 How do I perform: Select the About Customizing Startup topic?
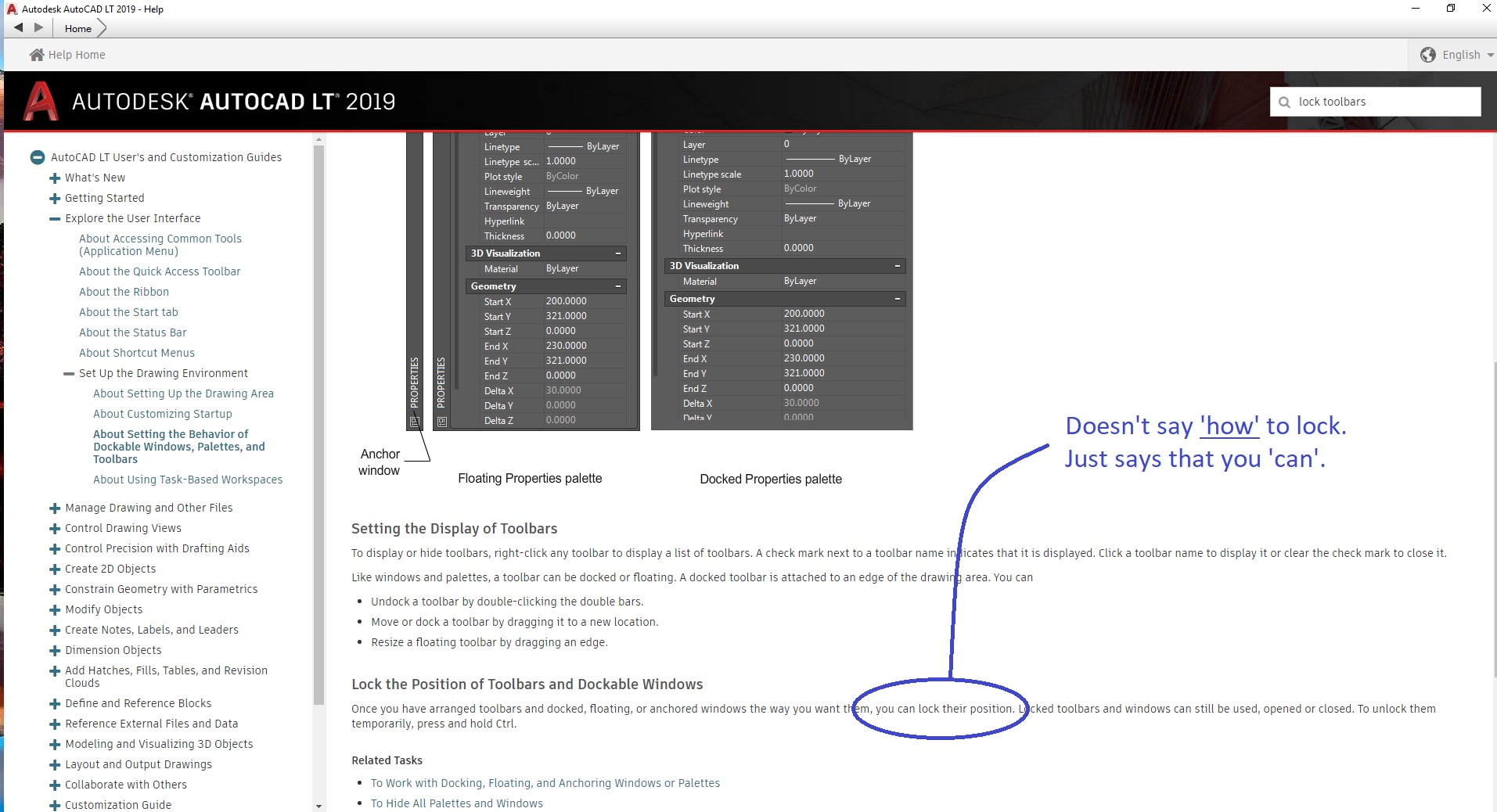(162, 414)
